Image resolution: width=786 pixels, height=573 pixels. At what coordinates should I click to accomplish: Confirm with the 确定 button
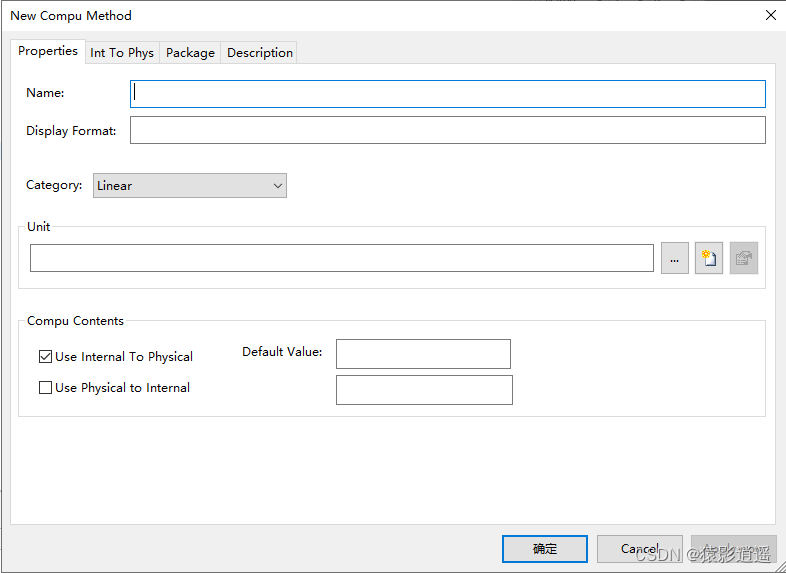tap(545, 549)
